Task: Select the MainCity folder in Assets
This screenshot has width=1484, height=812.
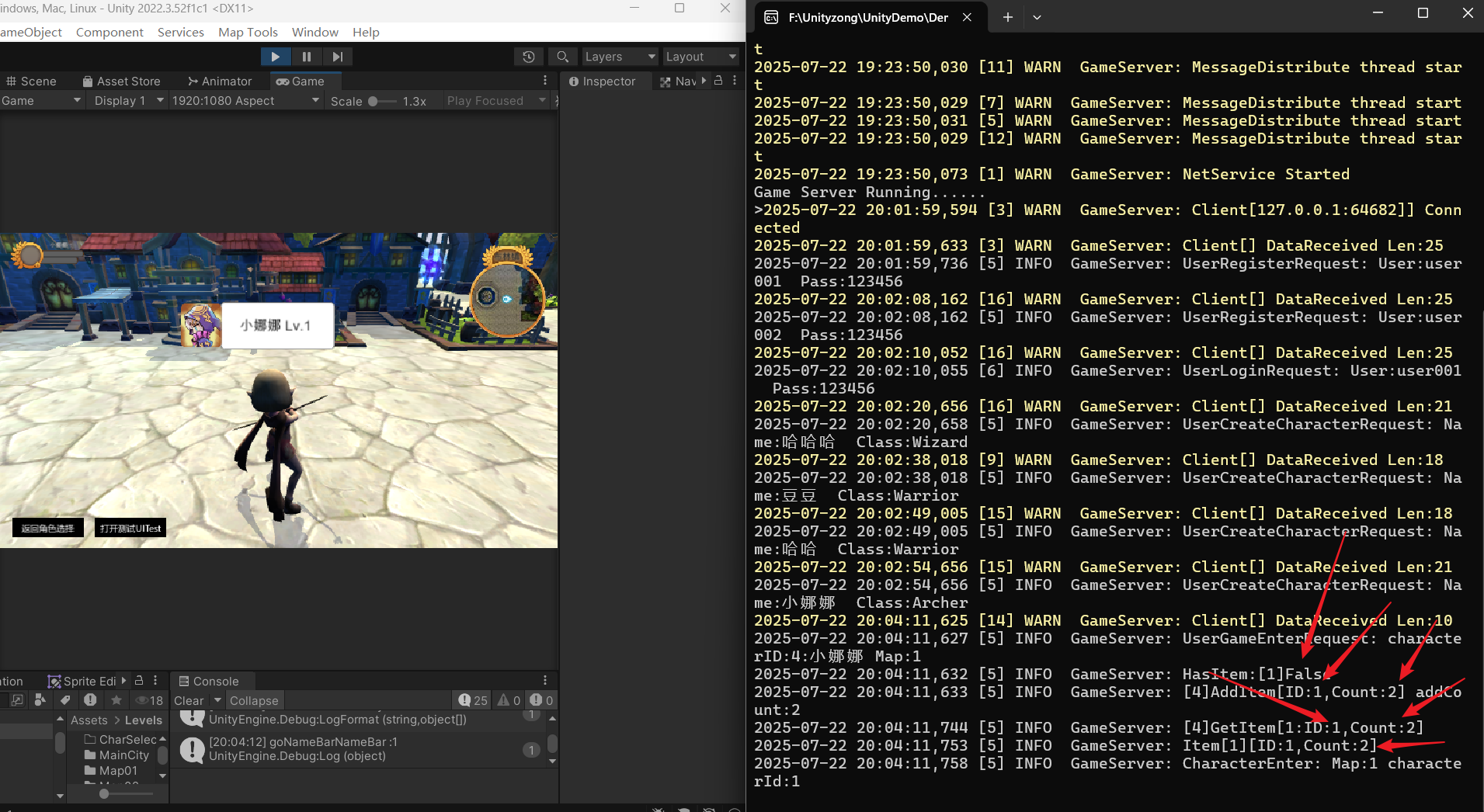Action: (x=123, y=755)
